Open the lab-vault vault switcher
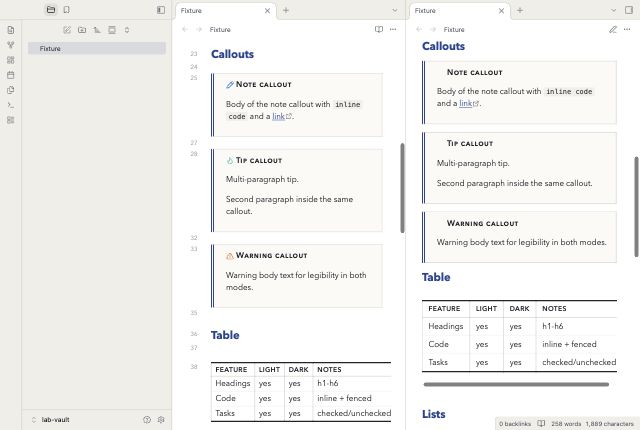Screen dimensions: 640x430 (51, 419)
